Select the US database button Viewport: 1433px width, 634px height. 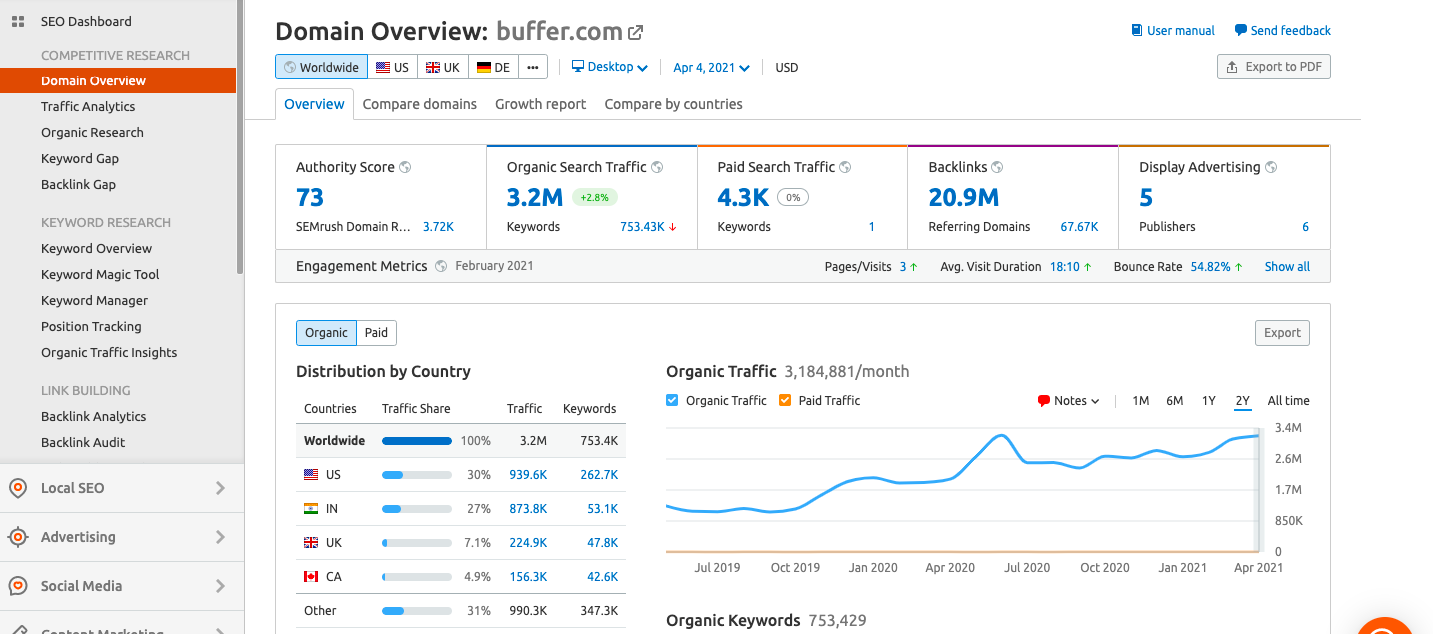click(x=392, y=67)
